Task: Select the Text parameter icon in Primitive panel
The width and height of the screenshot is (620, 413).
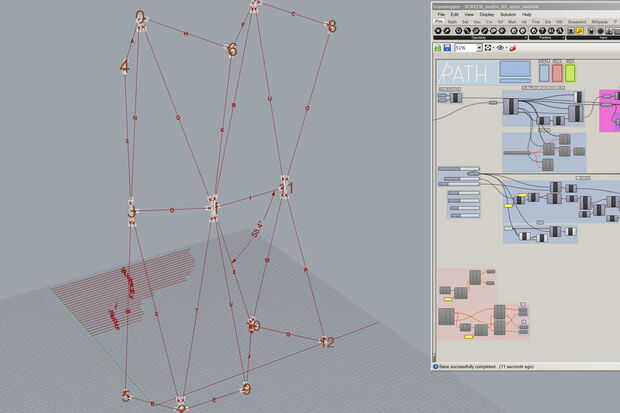Action: pyautogui.click(x=560, y=31)
